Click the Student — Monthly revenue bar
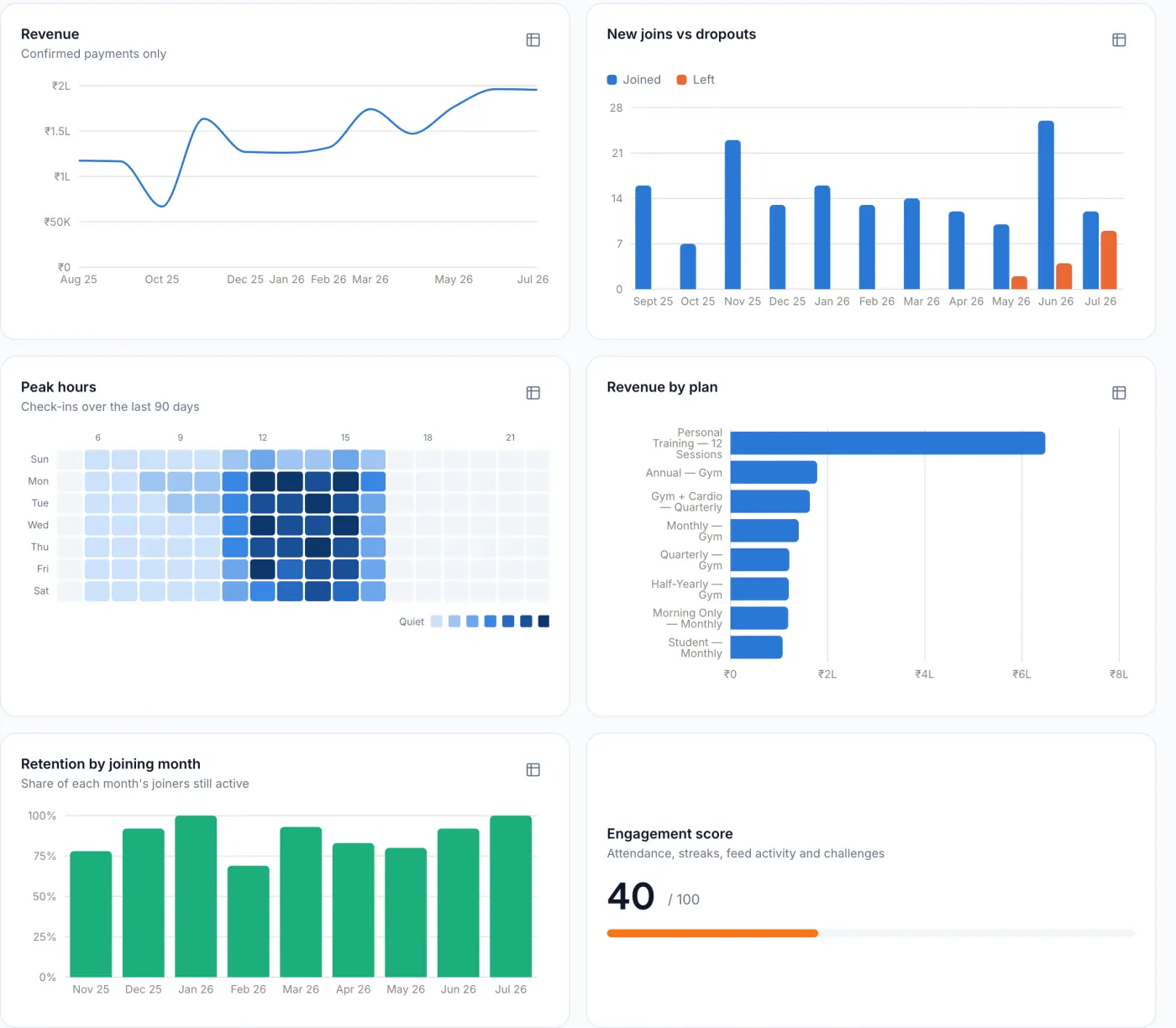 (757, 648)
